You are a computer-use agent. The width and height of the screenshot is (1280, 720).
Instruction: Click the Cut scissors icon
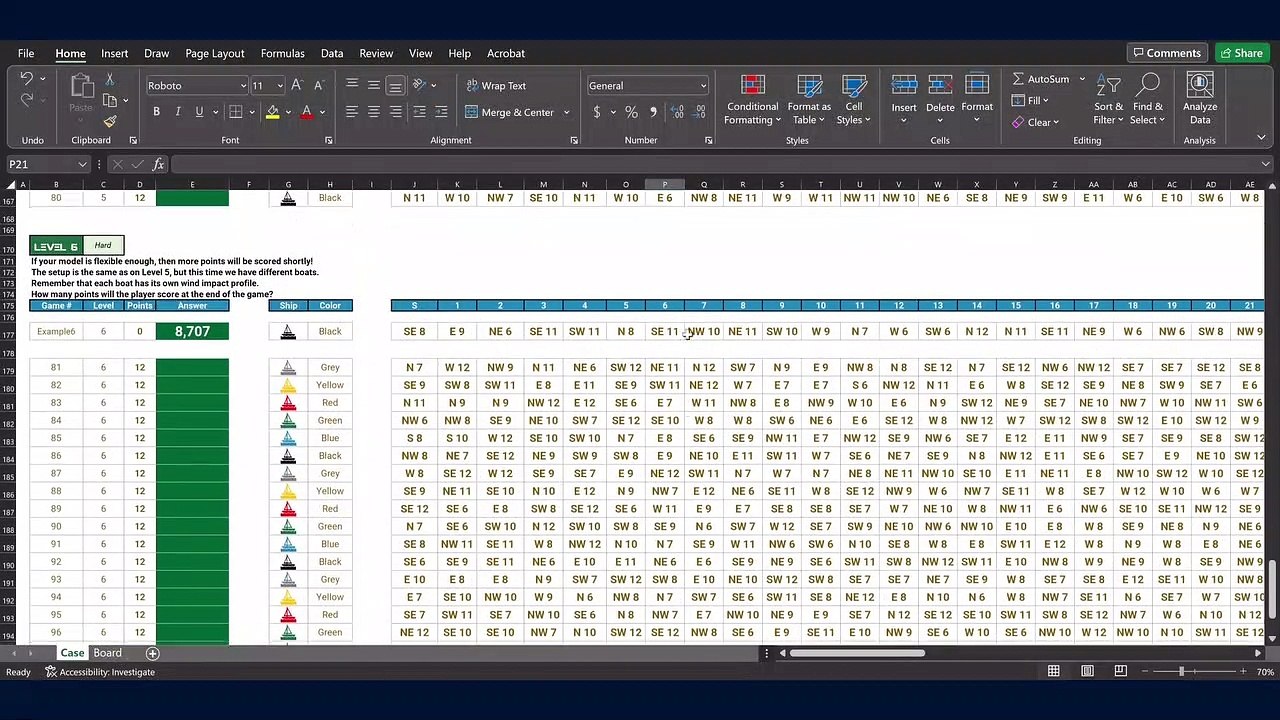click(x=110, y=80)
